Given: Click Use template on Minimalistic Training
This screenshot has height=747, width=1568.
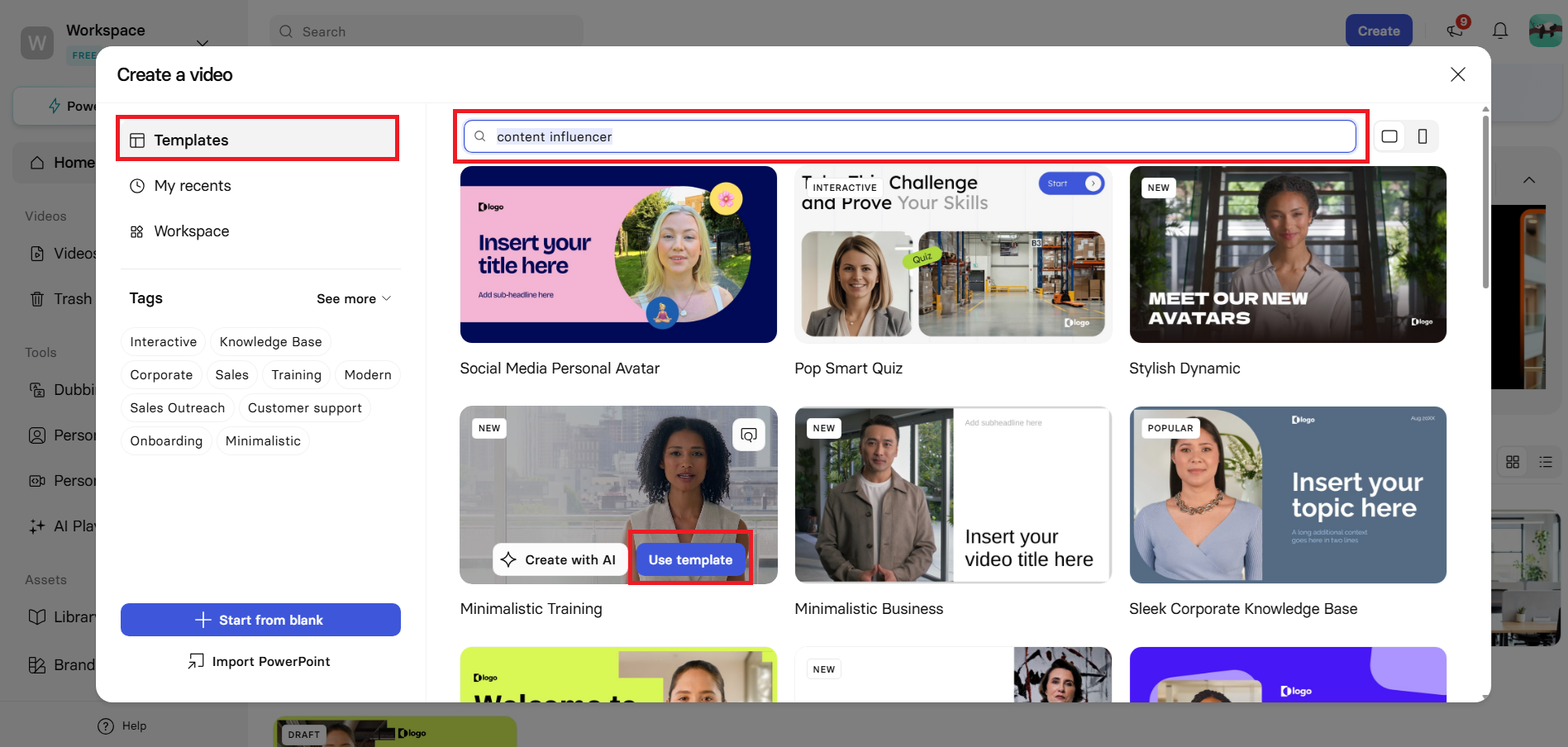Looking at the screenshot, I should tap(690, 559).
